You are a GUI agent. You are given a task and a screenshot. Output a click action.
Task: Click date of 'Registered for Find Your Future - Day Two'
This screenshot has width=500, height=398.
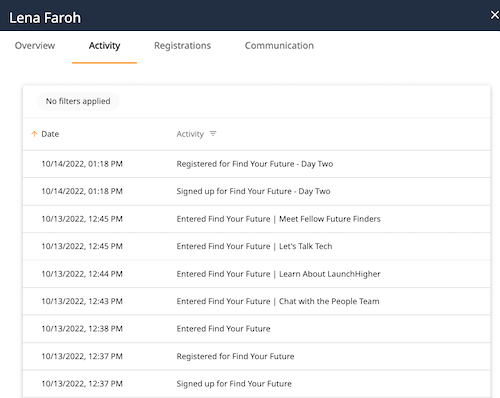pos(82,164)
